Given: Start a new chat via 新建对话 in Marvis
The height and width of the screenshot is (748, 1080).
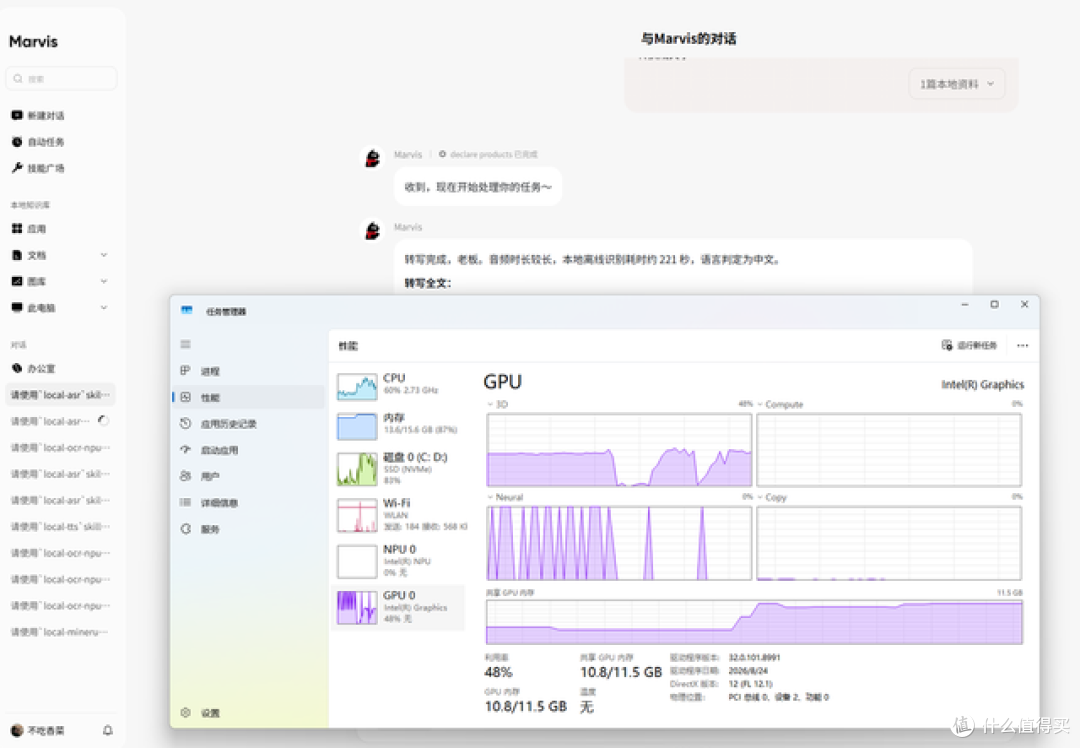Looking at the screenshot, I should 38,115.
